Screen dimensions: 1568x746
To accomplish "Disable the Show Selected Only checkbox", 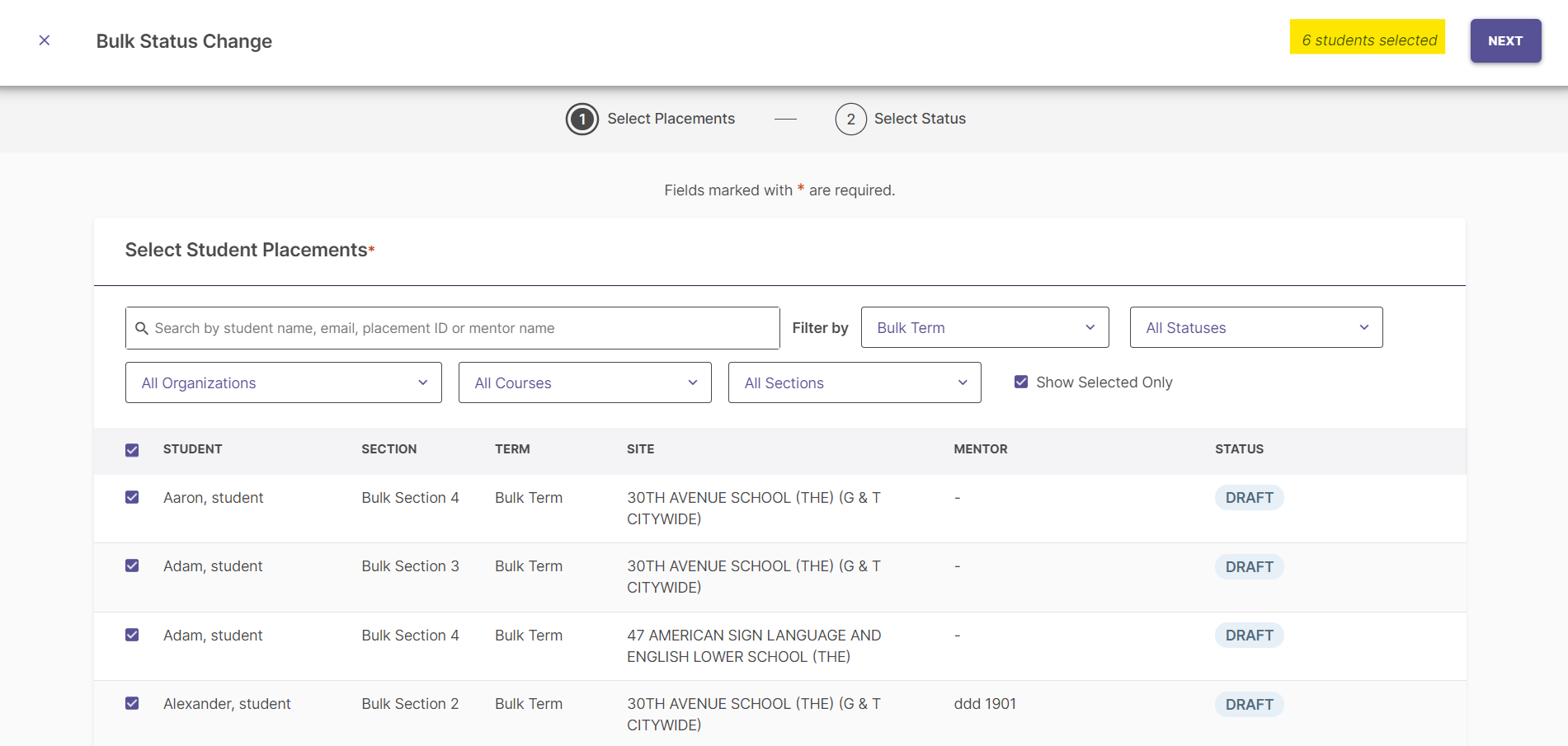I will point(1021,381).
